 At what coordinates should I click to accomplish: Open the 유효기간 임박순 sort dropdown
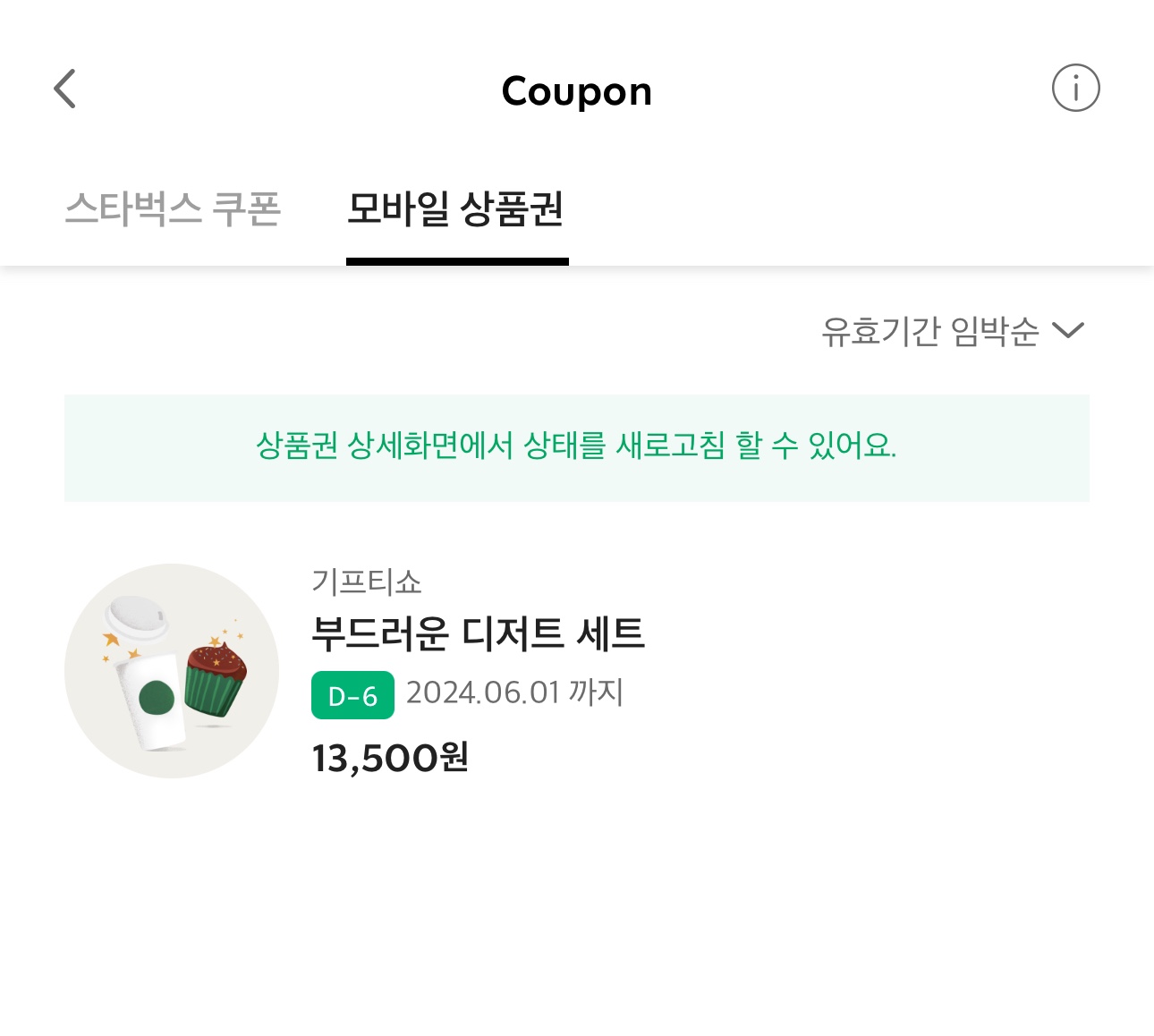pos(953,331)
